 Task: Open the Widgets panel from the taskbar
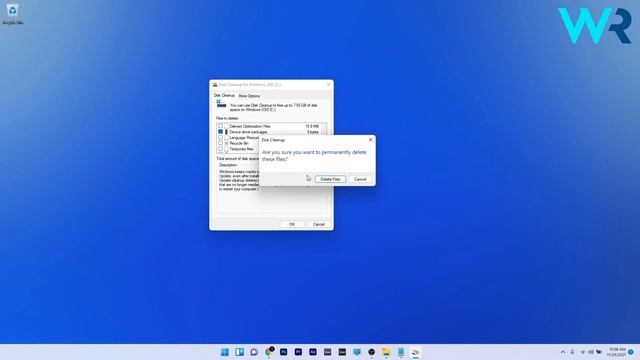click(240, 352)
